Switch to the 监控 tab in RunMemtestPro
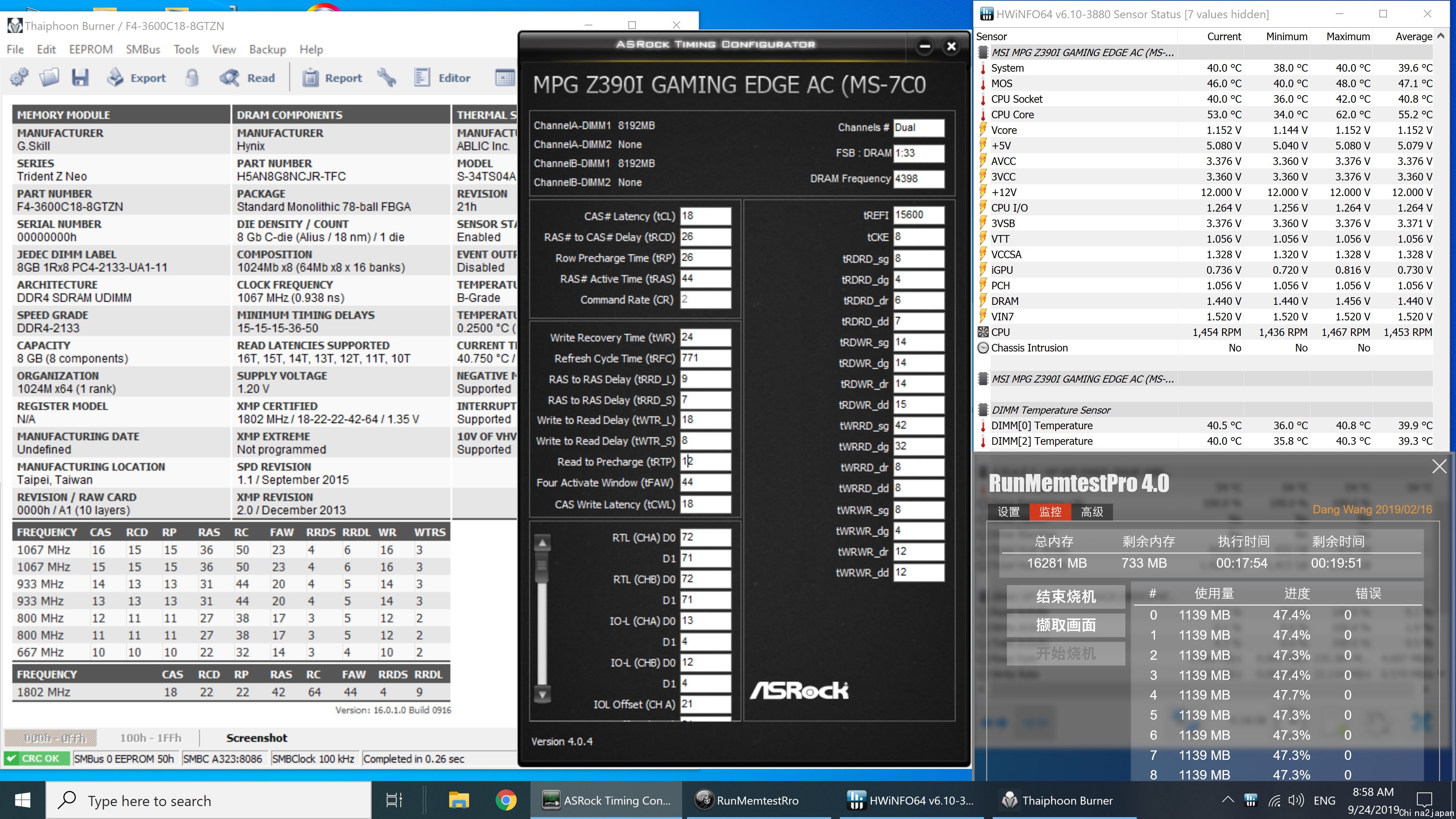This screenshot has width=1456, height=819. 1050,511
